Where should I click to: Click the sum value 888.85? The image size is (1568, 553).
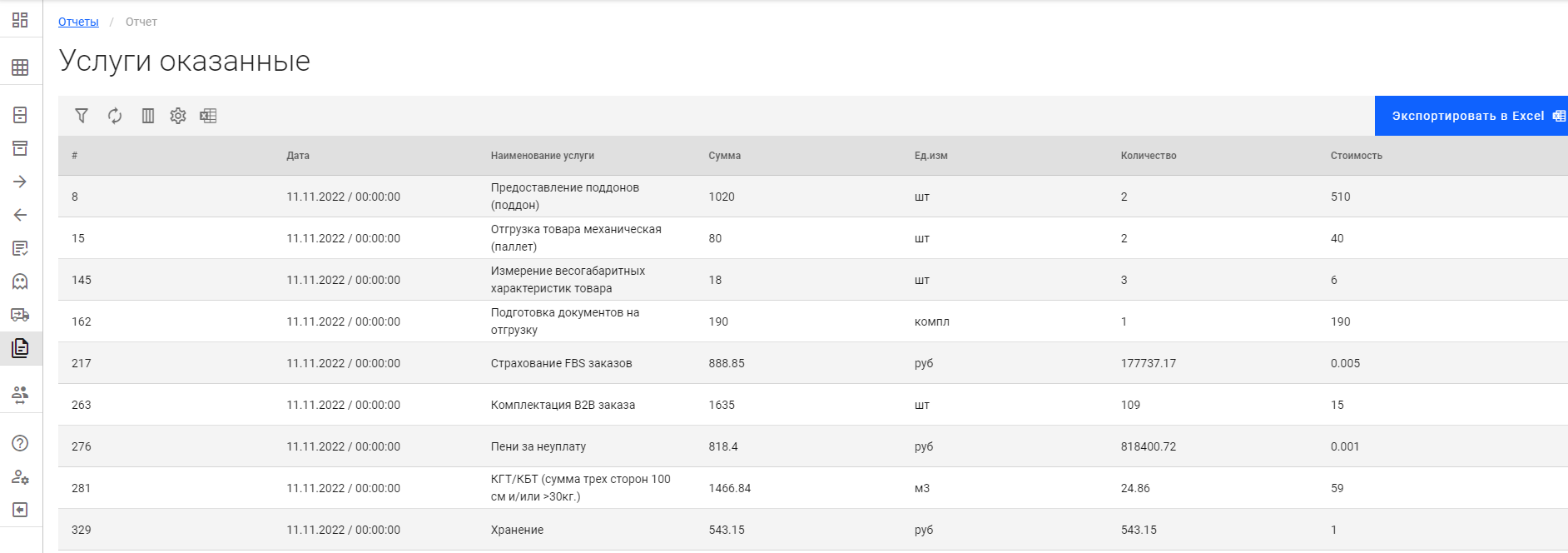(727, 363)
